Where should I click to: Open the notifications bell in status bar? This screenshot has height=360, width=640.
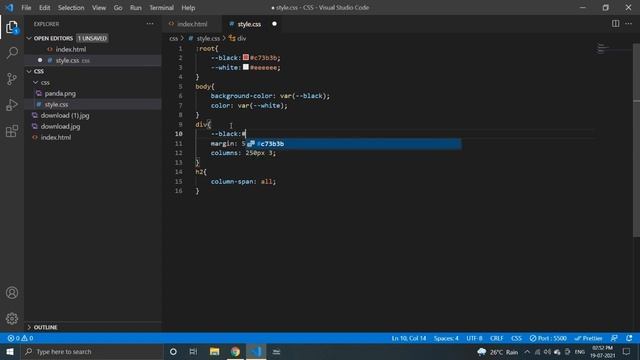629,338
